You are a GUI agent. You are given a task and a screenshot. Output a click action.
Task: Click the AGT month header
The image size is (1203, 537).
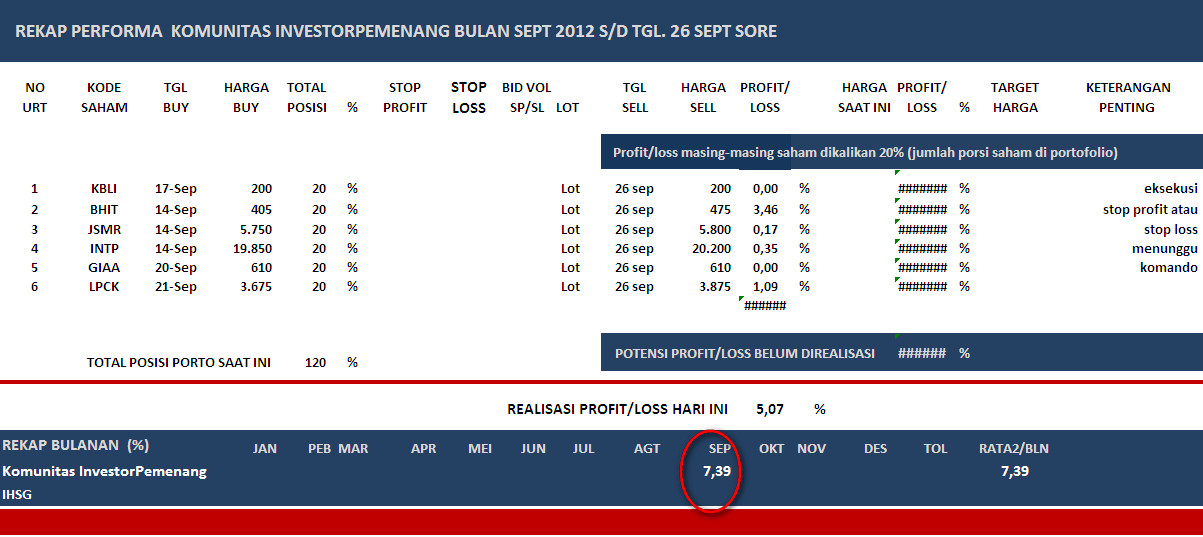coord(647,448)
